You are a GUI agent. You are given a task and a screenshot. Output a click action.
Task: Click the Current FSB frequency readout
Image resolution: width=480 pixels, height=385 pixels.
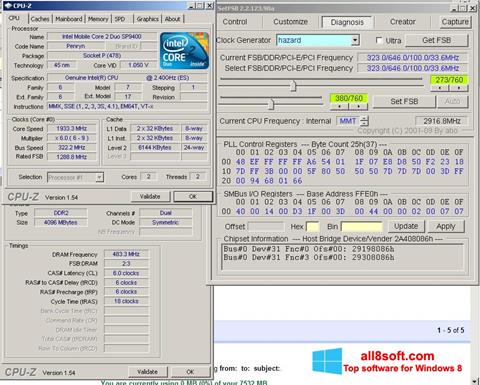point(413,58)
